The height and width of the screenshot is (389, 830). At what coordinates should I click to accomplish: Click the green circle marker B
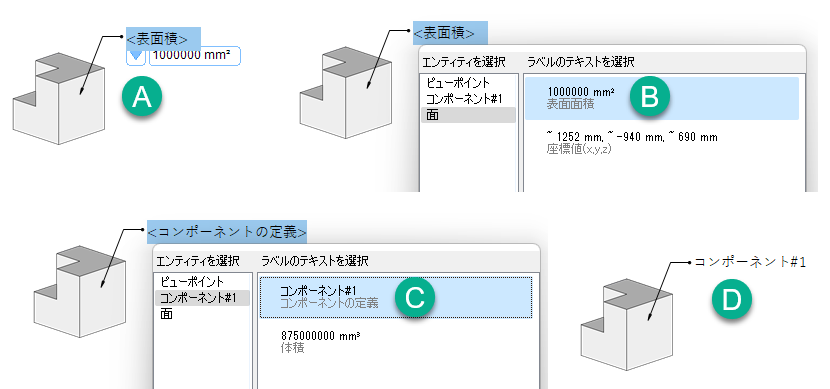[649, 98]
